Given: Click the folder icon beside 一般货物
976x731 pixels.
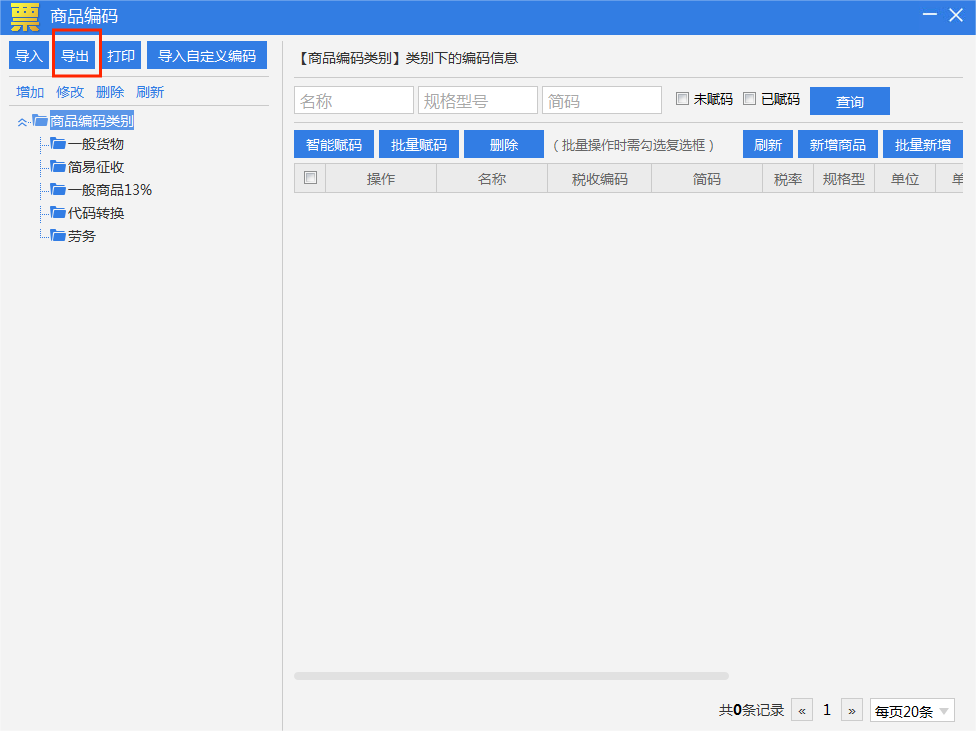Looking at the screenshot, I should pyautogui.click(x=58, y=144).
